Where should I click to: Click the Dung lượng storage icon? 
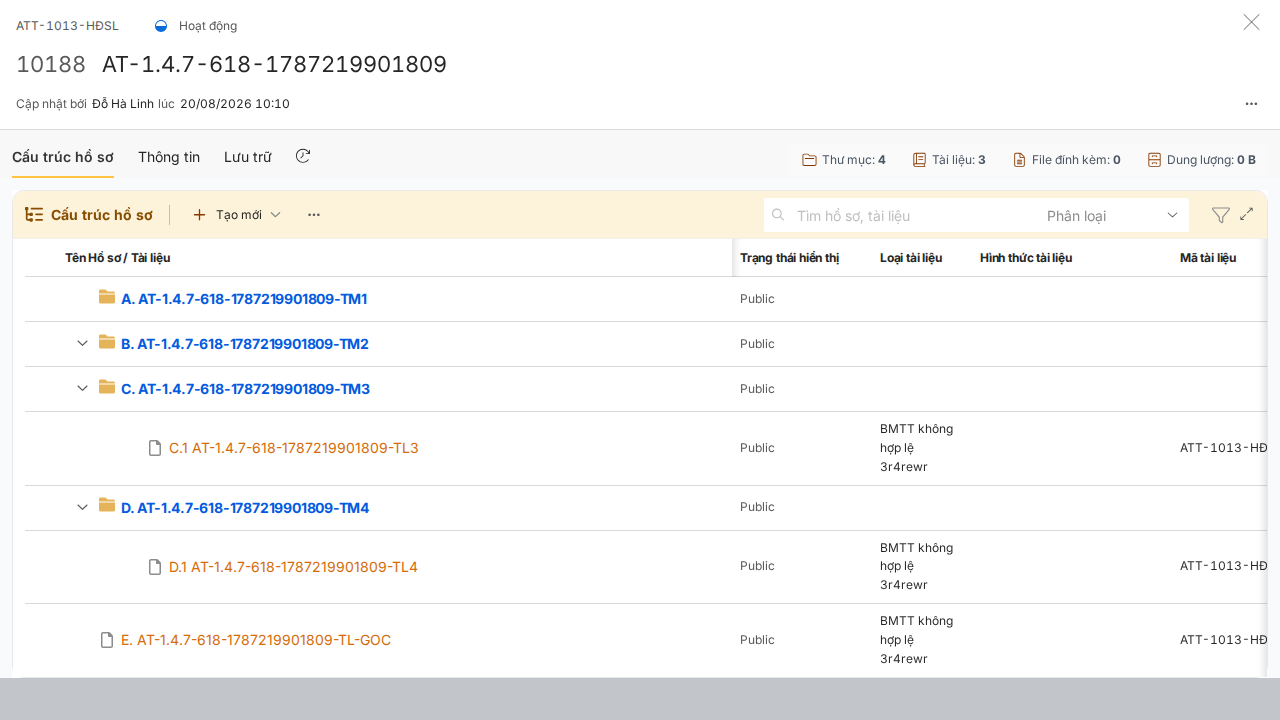coord(1154,160)
